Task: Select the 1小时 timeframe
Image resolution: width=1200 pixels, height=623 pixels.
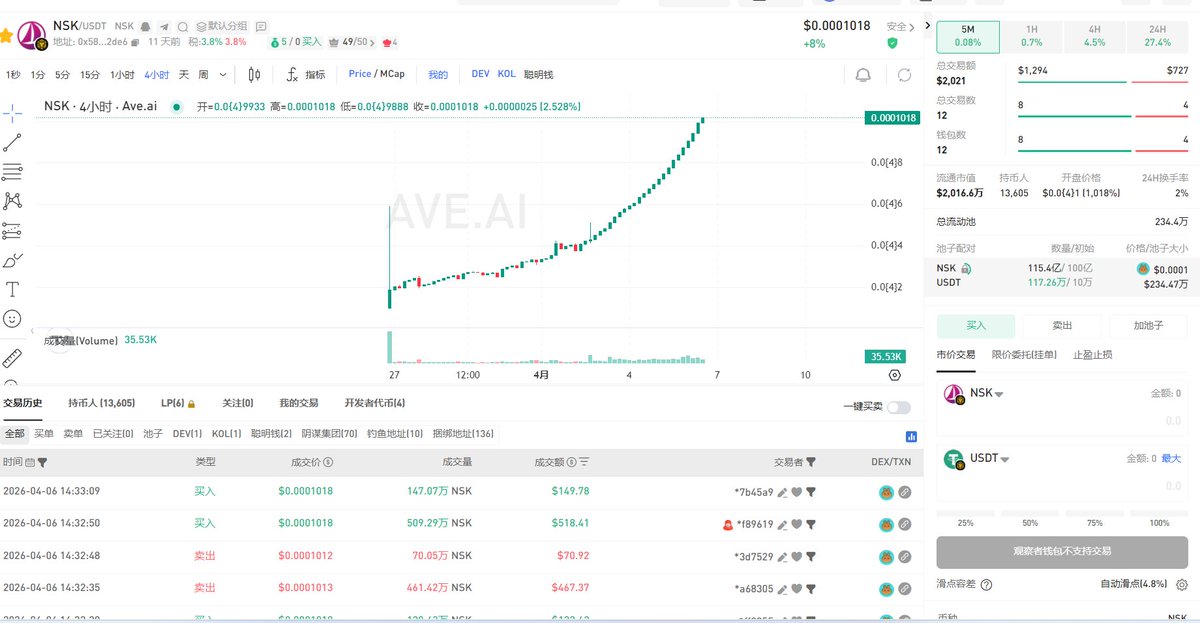Action: 122,75
